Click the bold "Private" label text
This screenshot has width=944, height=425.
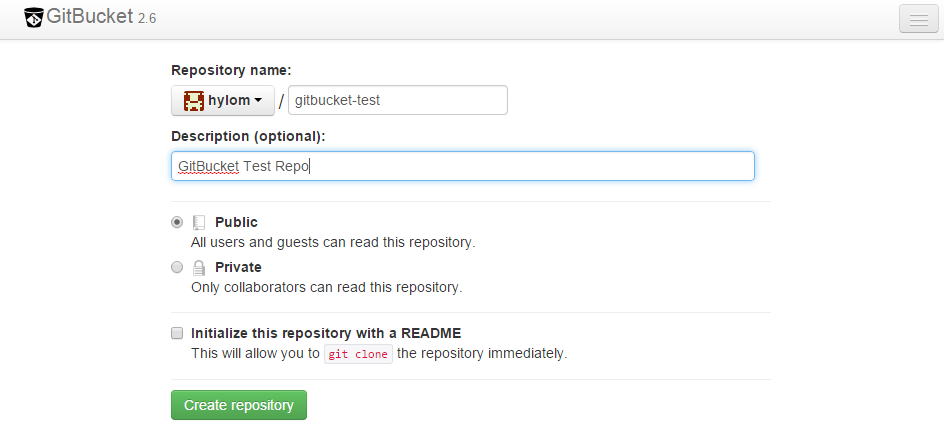tap(238, 267)
